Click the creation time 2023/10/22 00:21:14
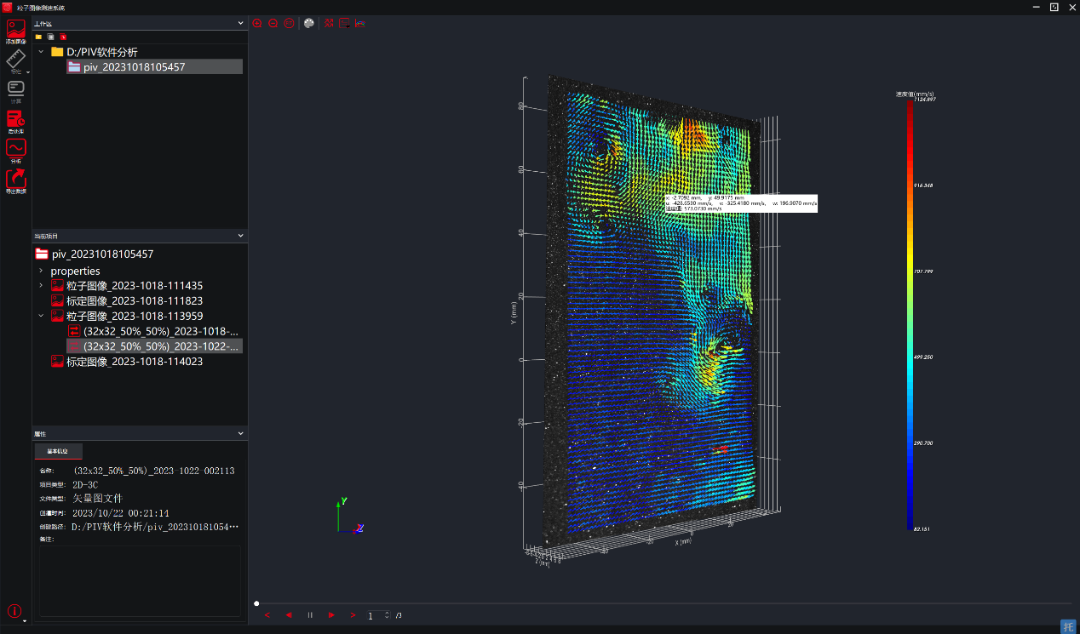Screen dimensions: 1080x634 (121, 513)
